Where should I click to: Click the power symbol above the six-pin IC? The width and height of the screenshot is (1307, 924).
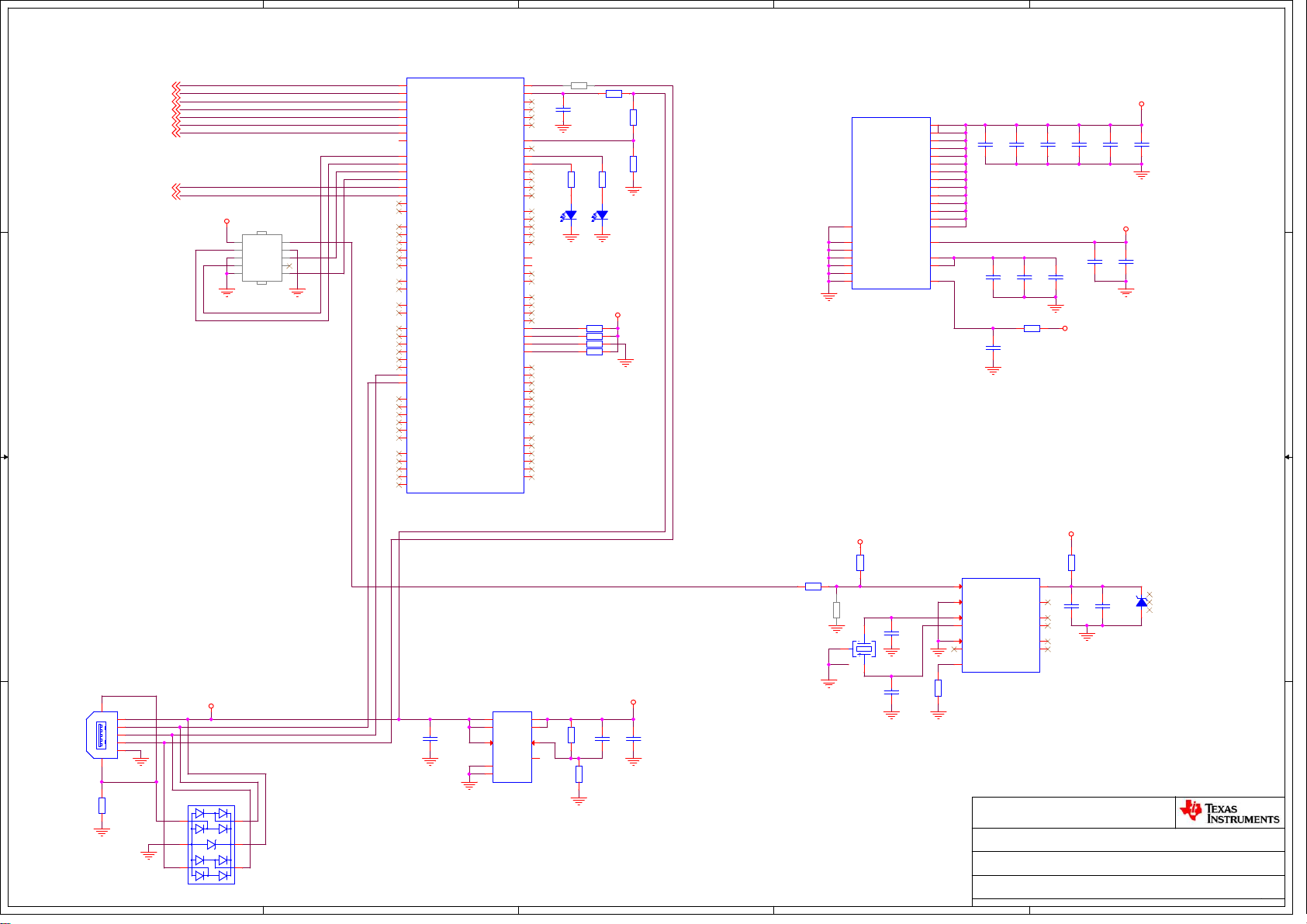pos(226,221)
